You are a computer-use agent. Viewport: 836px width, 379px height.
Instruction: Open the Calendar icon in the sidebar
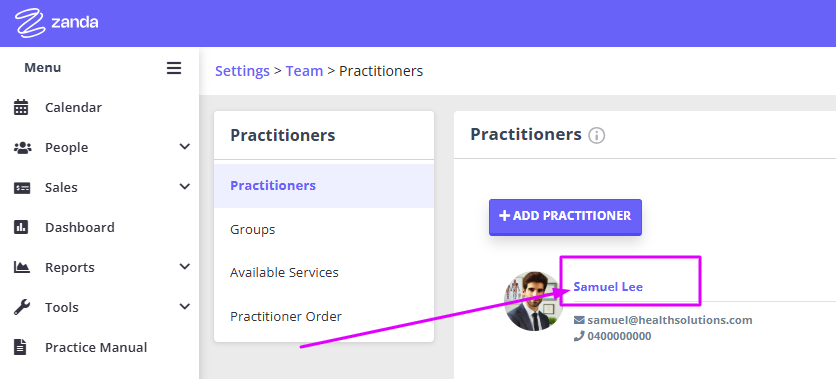coord(21,107)
